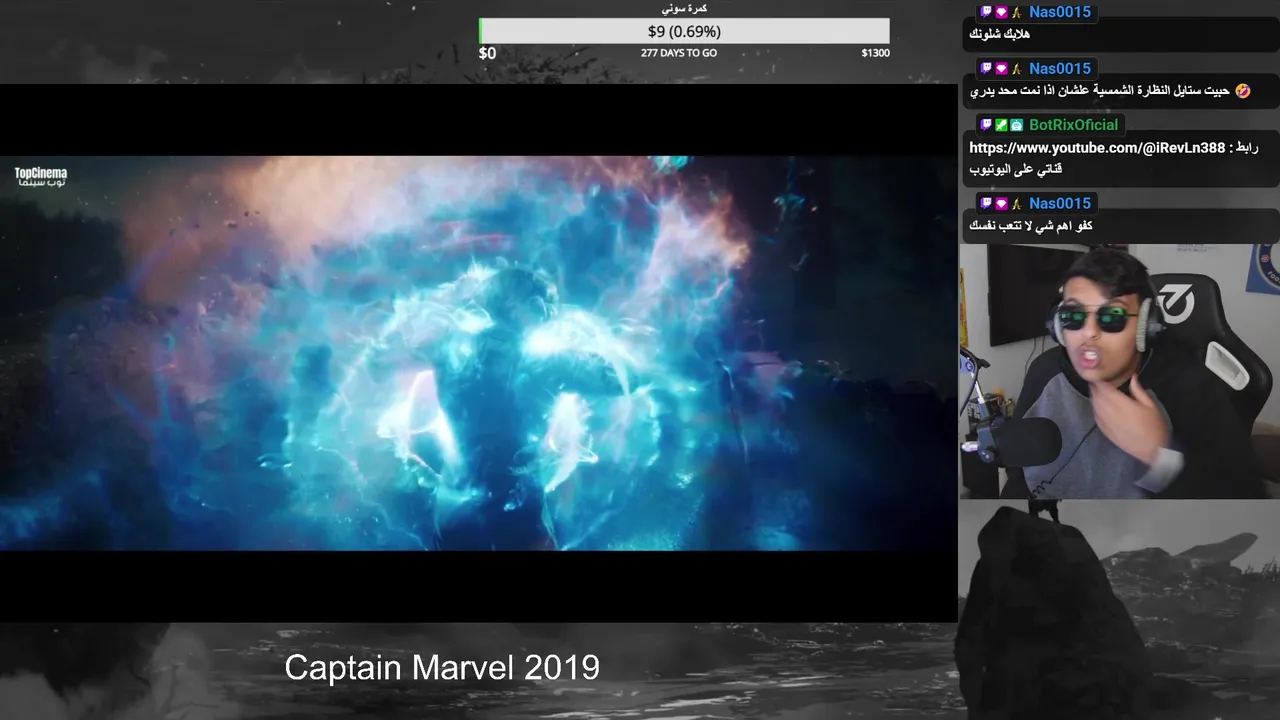This screenshot has height=720, width=1280.
Task: Click the pink gem badge above the 'كفو اهم شي' message
Action: (1001, 203)
